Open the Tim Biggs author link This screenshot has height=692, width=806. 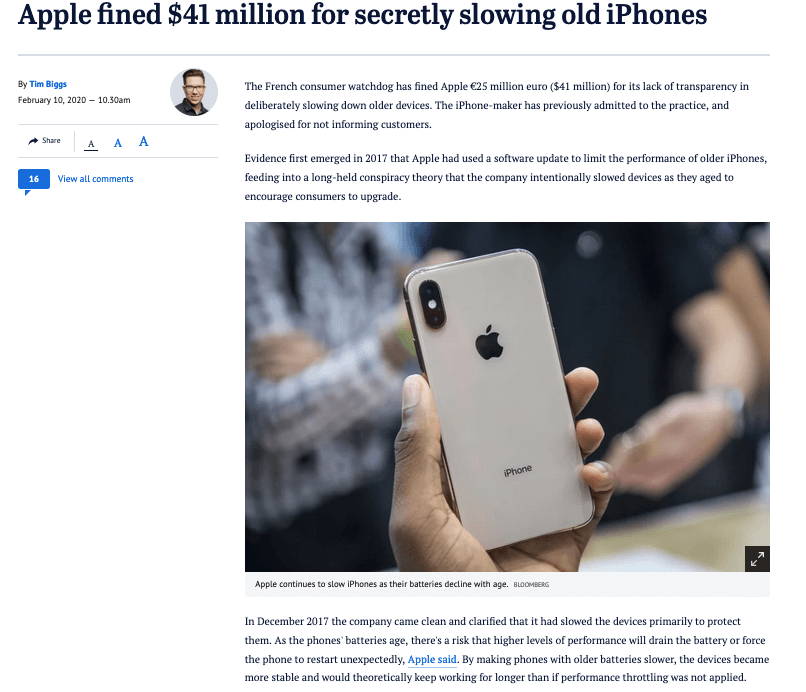point(48,84)
